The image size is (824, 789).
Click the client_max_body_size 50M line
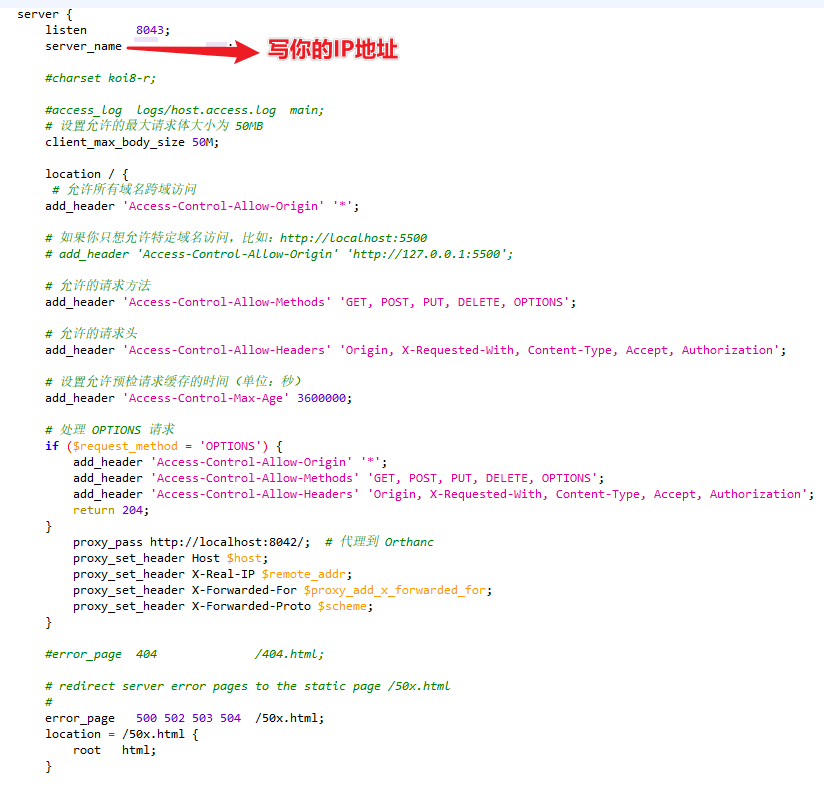(x=130, y=142)
